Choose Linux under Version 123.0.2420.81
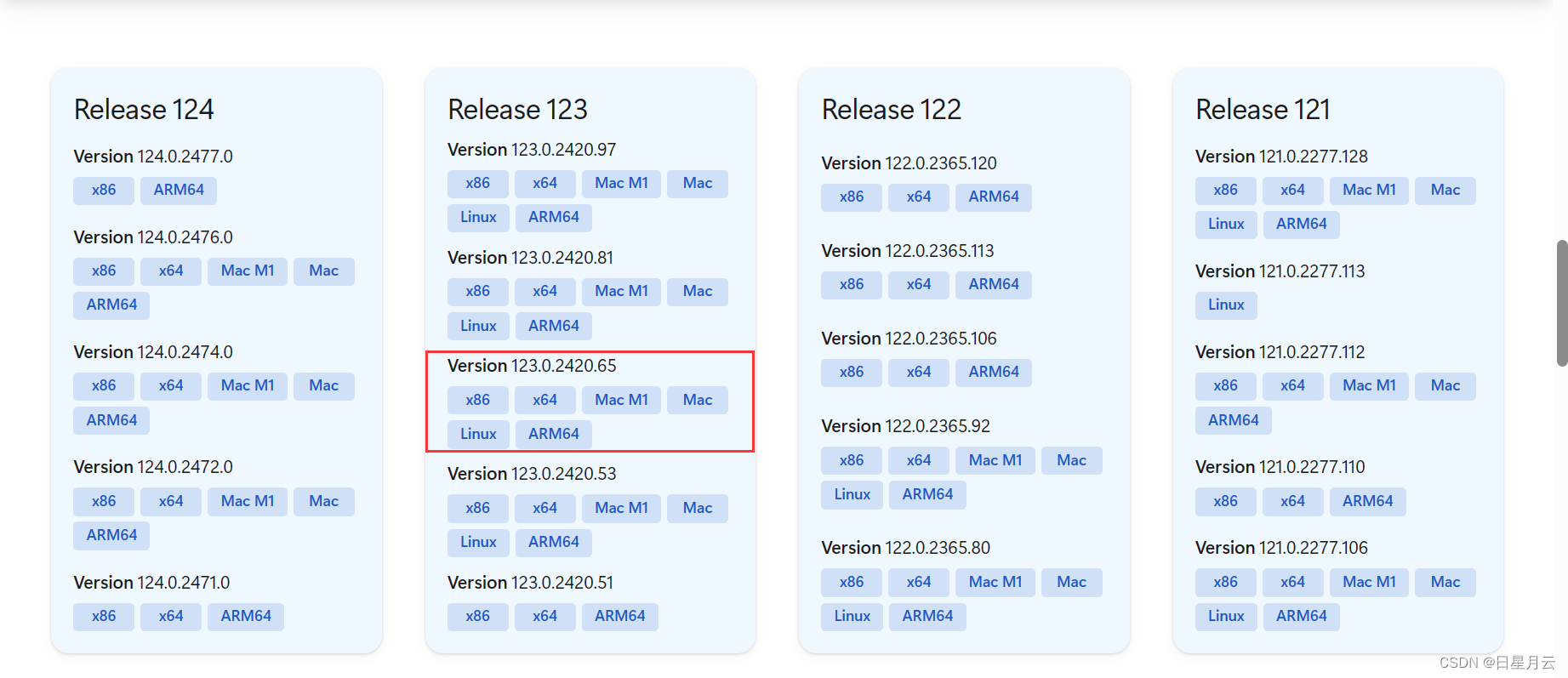The width and height of the screenshot is (1568, 678). (478, 327)
